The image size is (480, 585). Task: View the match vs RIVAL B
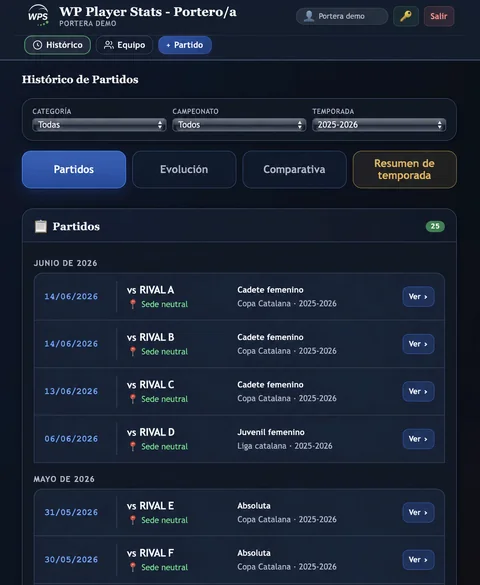tap(418, 344)
